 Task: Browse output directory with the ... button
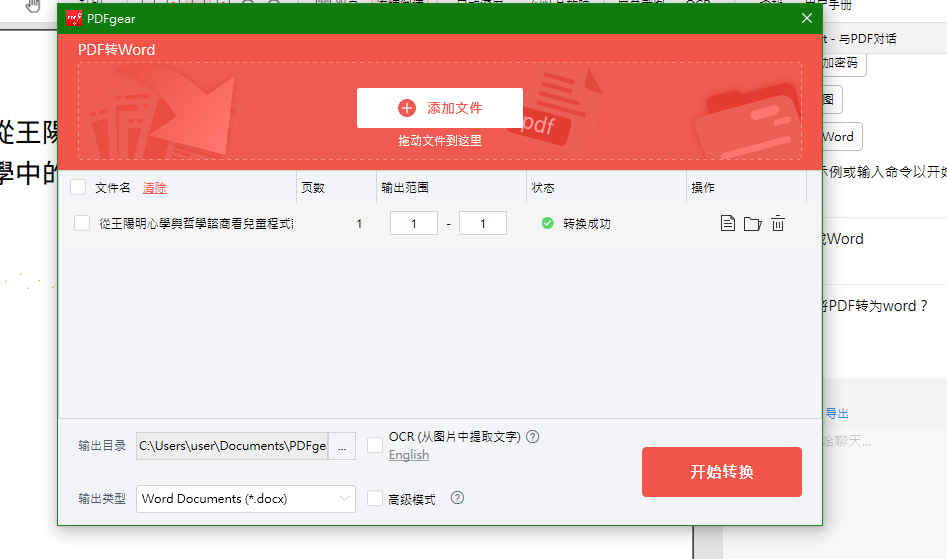pyautogui.click(x=342, y=446)
